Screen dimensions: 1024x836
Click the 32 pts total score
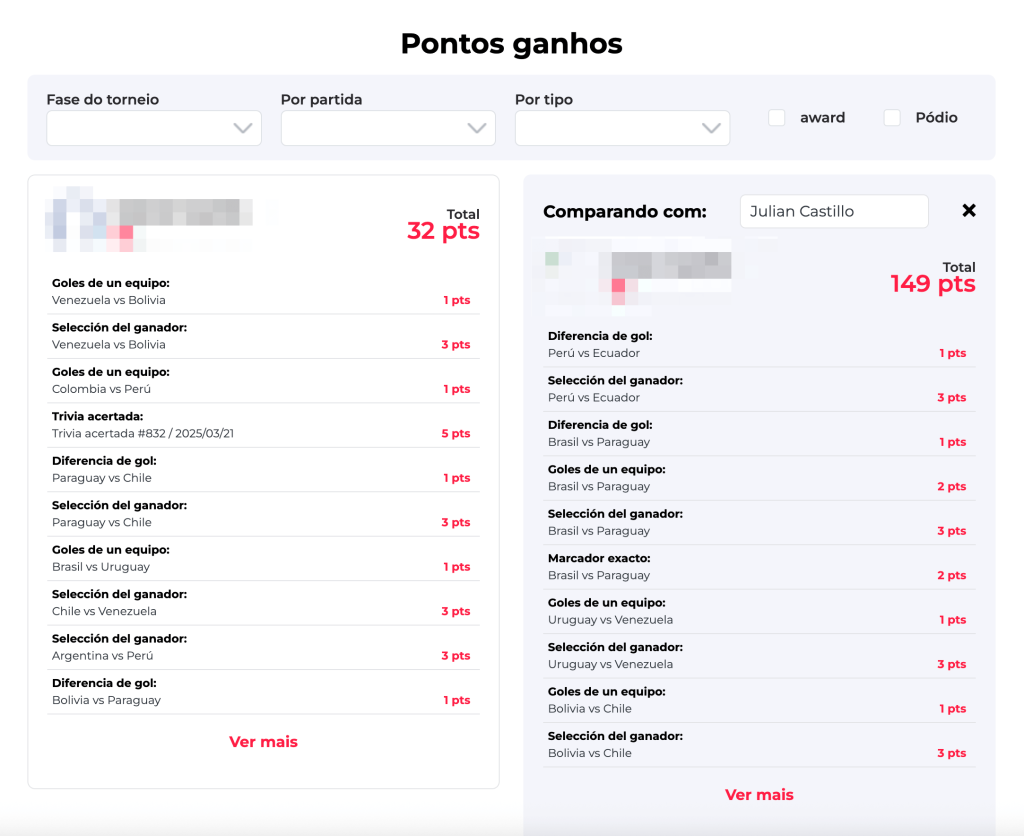pyautogui.click(x=443, y=231)
